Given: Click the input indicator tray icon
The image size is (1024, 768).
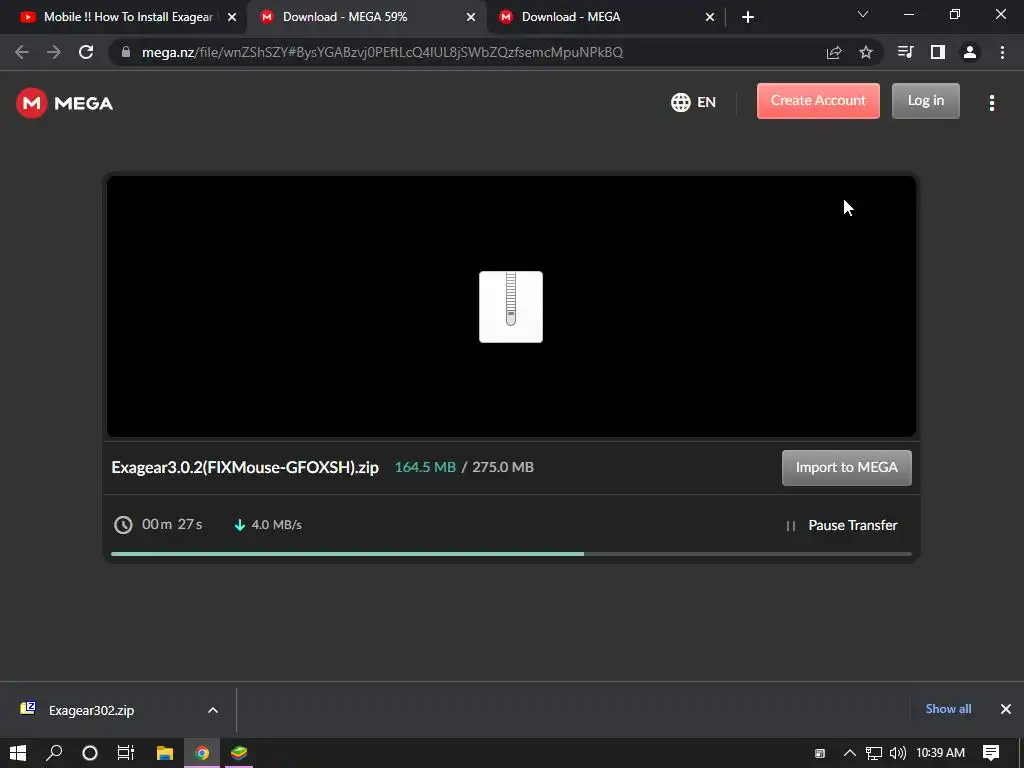Looking at the screenshot, I should (820, 753).
